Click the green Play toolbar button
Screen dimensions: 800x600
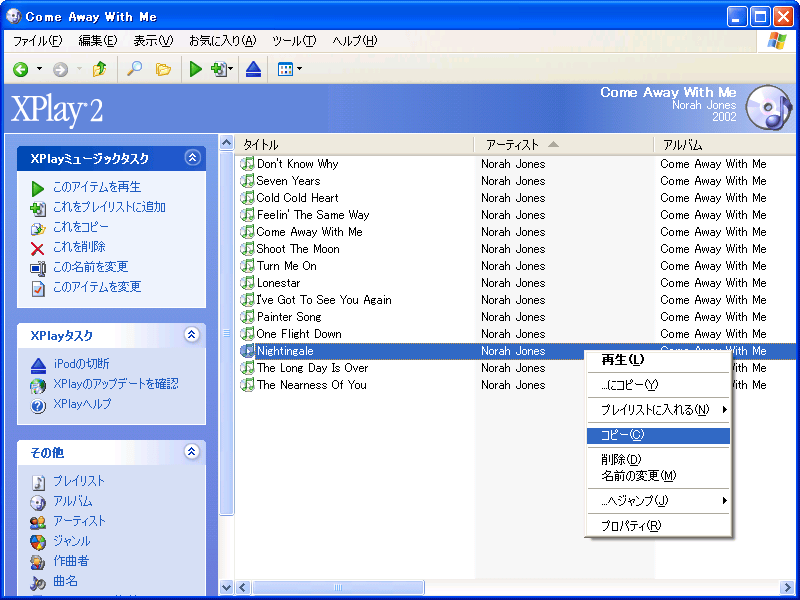tap(195, 69)
